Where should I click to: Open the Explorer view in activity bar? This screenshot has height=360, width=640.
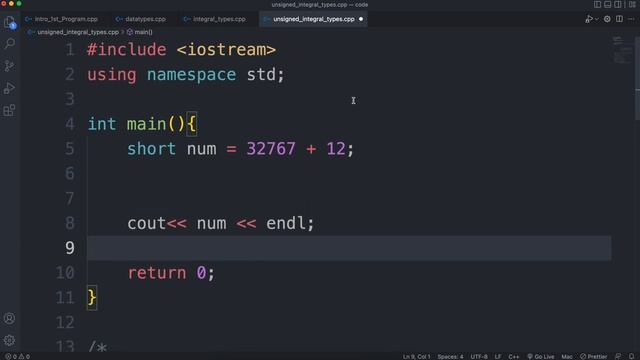(9, 22)
